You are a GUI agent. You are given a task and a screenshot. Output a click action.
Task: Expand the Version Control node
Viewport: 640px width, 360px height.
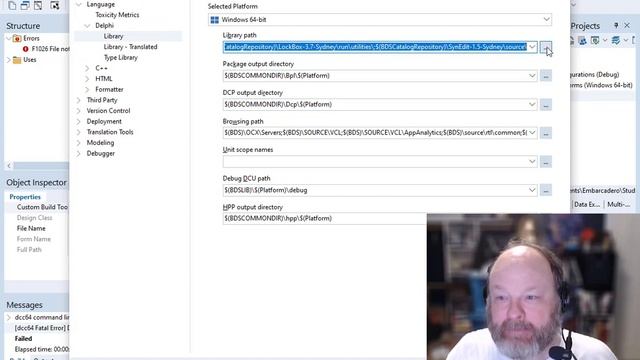pos(79,111)
